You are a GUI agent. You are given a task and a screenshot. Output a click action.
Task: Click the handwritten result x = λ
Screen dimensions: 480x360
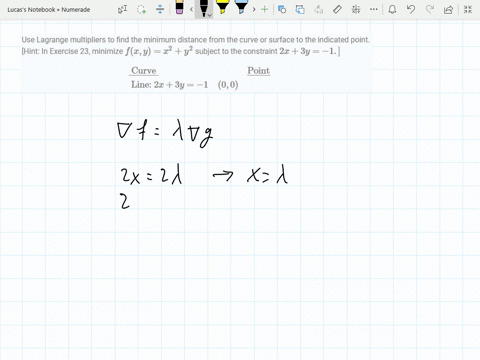click(x=267, y=175)
